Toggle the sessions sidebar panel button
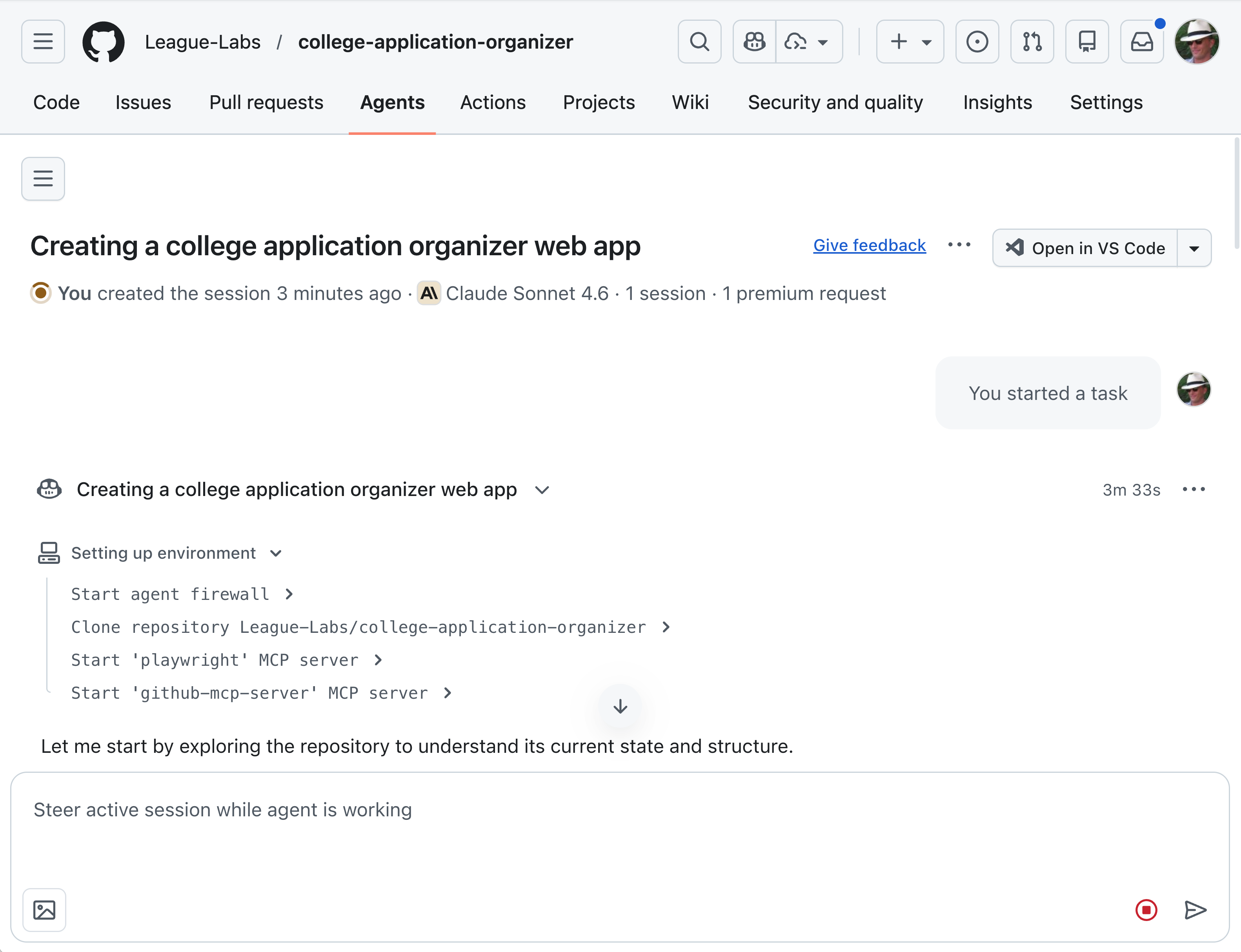 click(43, 178)
